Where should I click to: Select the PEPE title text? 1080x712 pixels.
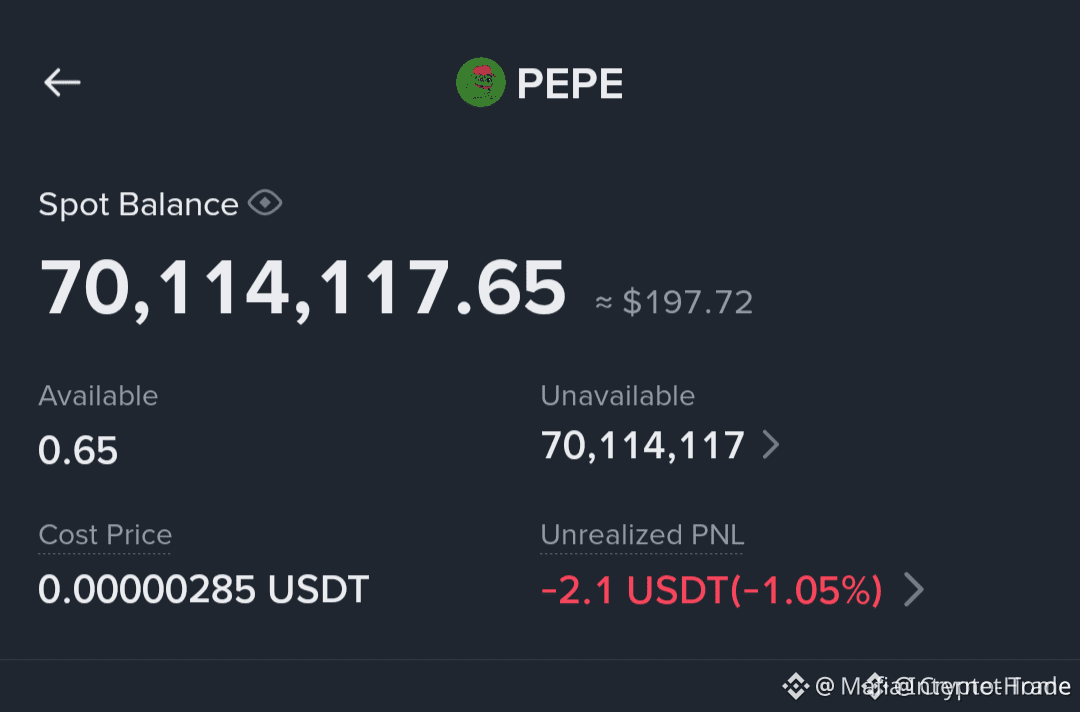click(570, 83)
